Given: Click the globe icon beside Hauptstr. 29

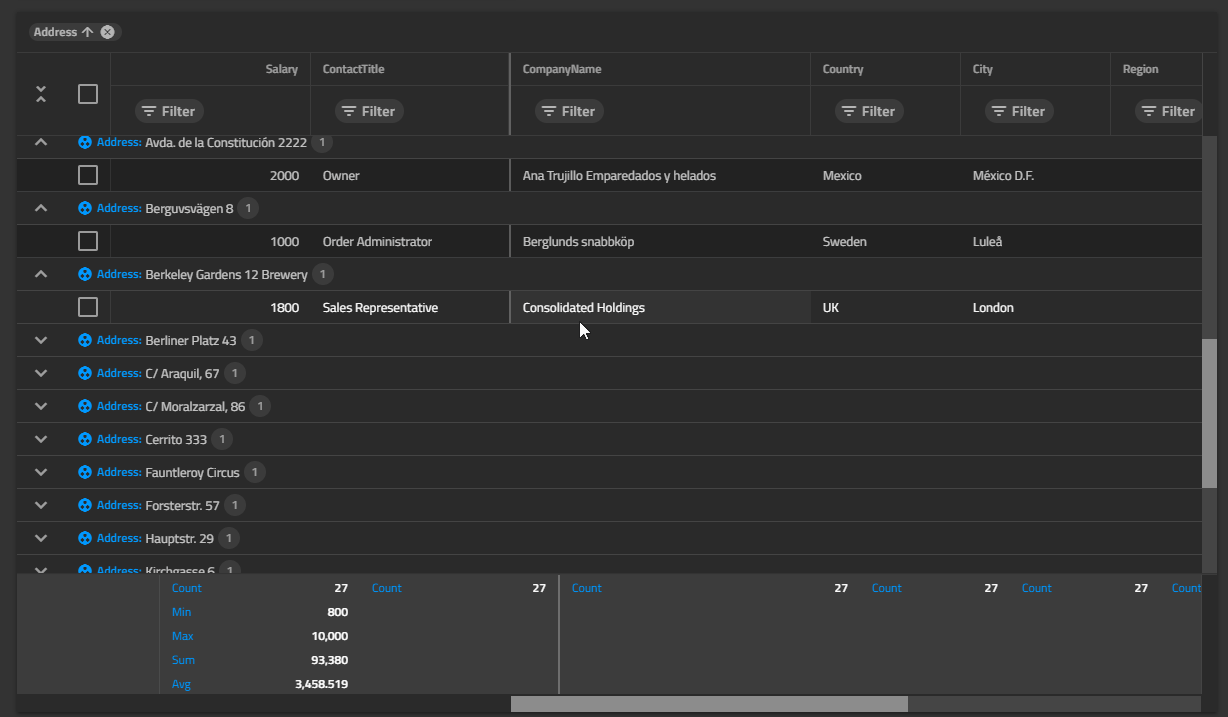Looking at the screenshot, I should [x=84, y=538].
